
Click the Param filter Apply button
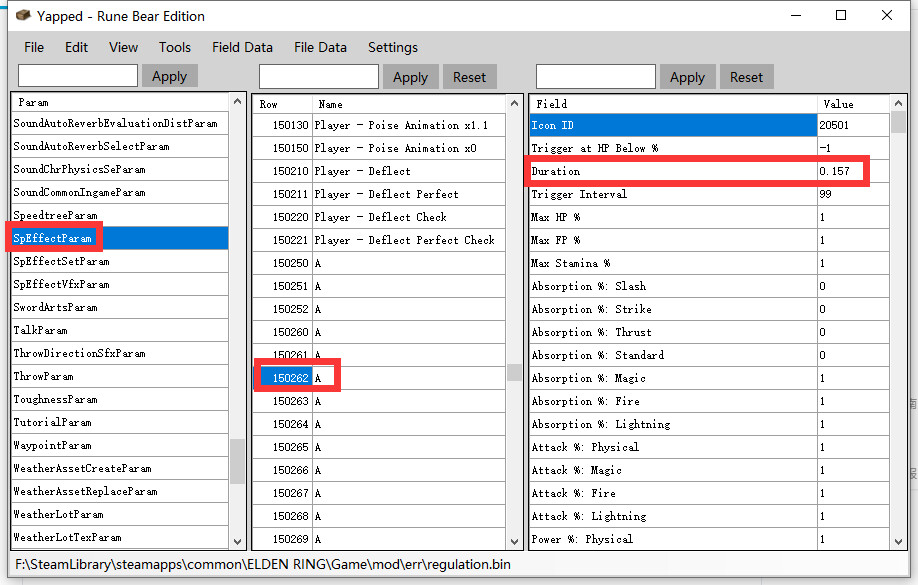(x=169, y=76)
